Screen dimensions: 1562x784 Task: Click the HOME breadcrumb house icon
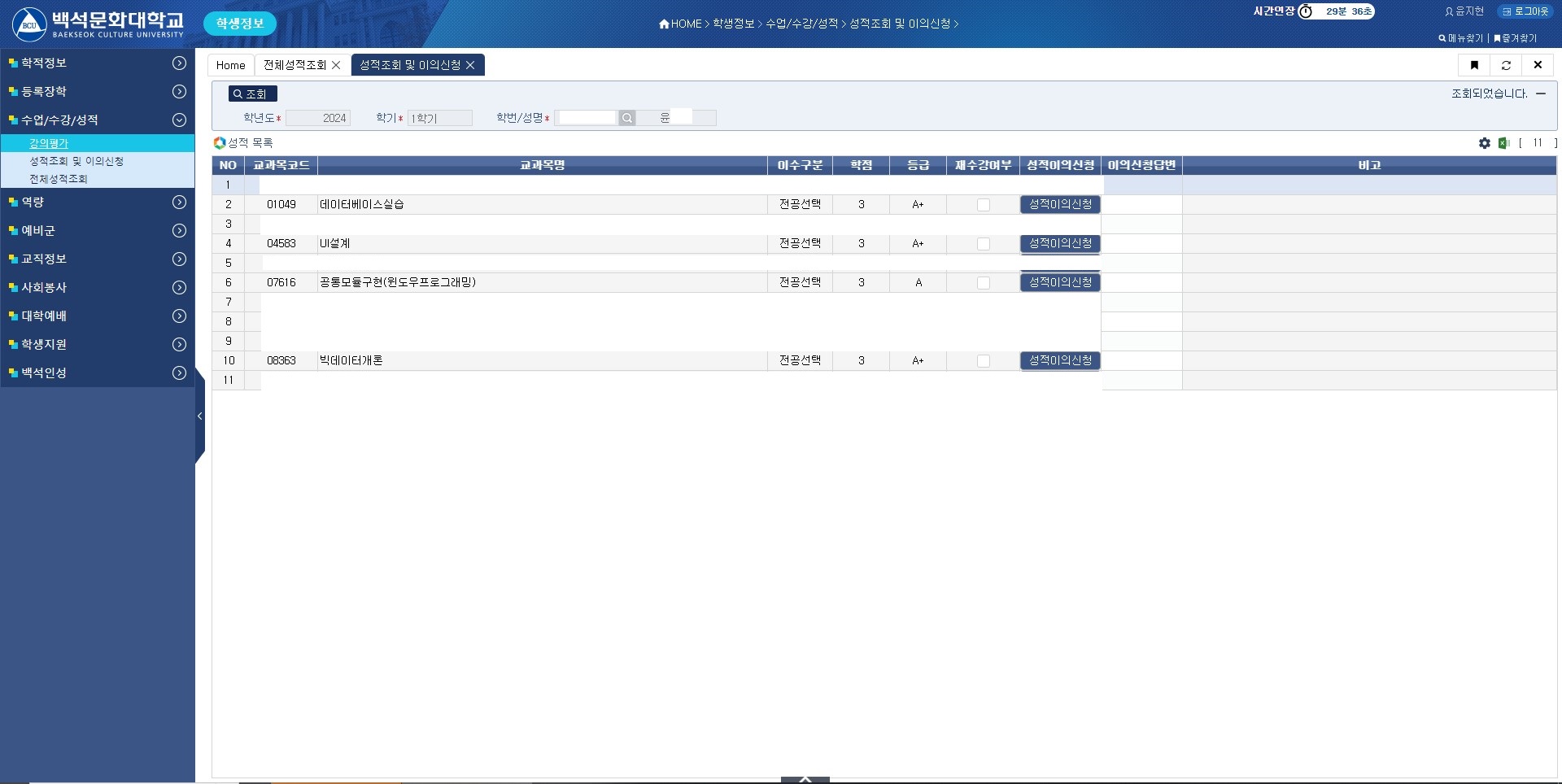pos(664,24)
